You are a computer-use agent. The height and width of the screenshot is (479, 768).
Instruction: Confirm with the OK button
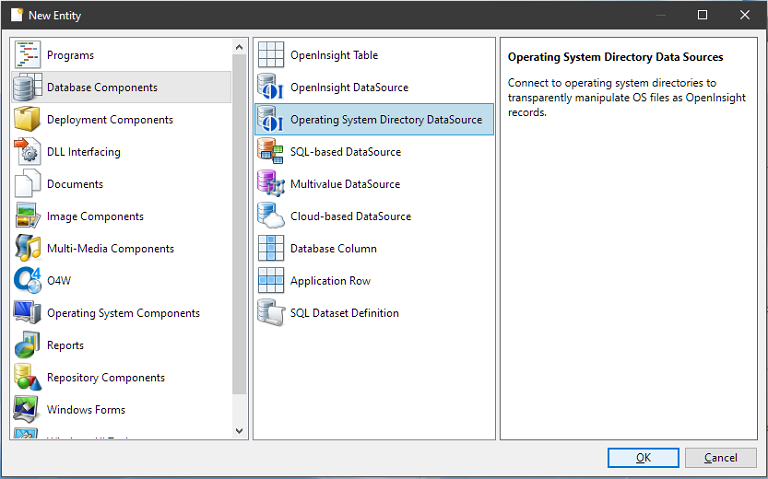click(643, 458)
